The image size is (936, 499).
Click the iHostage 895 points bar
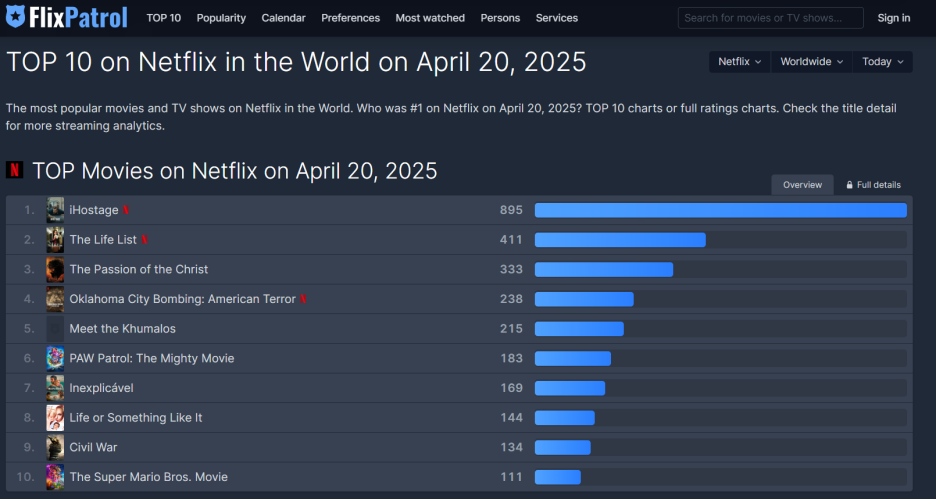tap(721, 210)
